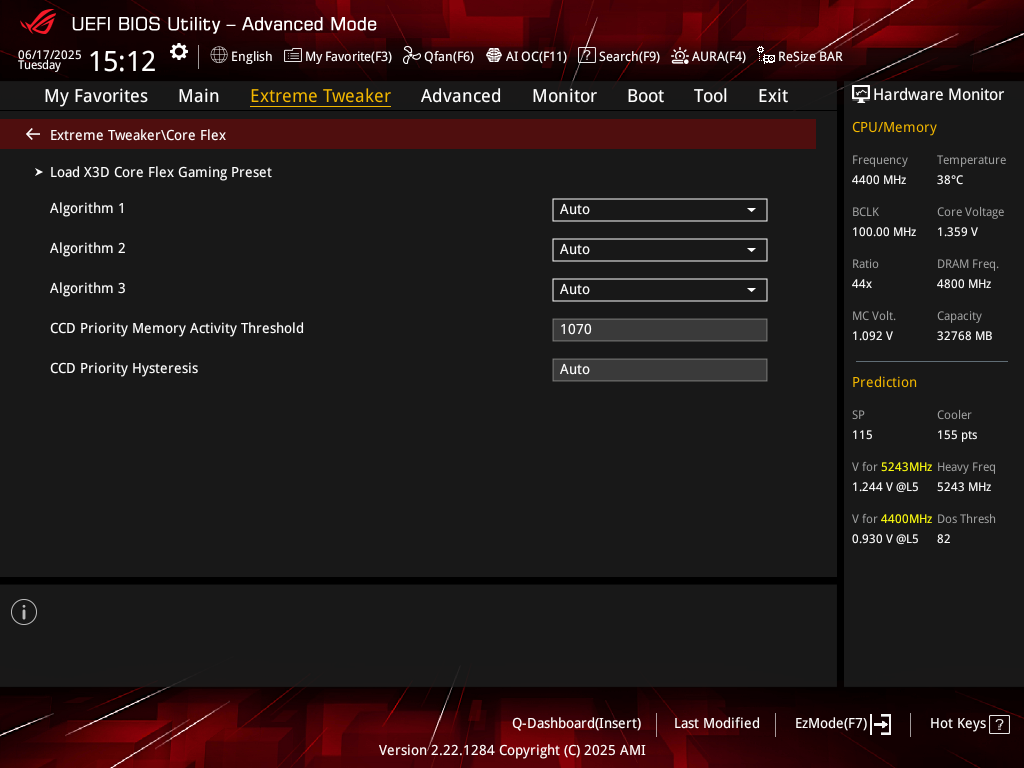Viewport: 1024px width, 768px height.
Task: Open Hot Keys question mark box
Action: pyautogui.click(x=999, y=724)
